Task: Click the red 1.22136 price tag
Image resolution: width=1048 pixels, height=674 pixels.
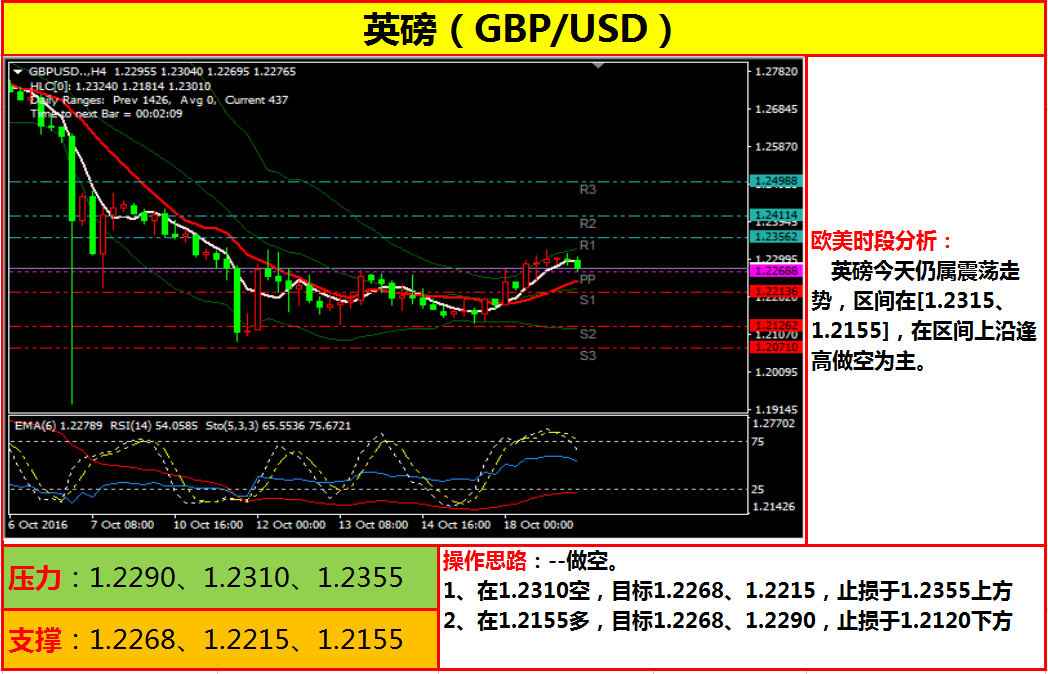Action: (x=775, y=292)
